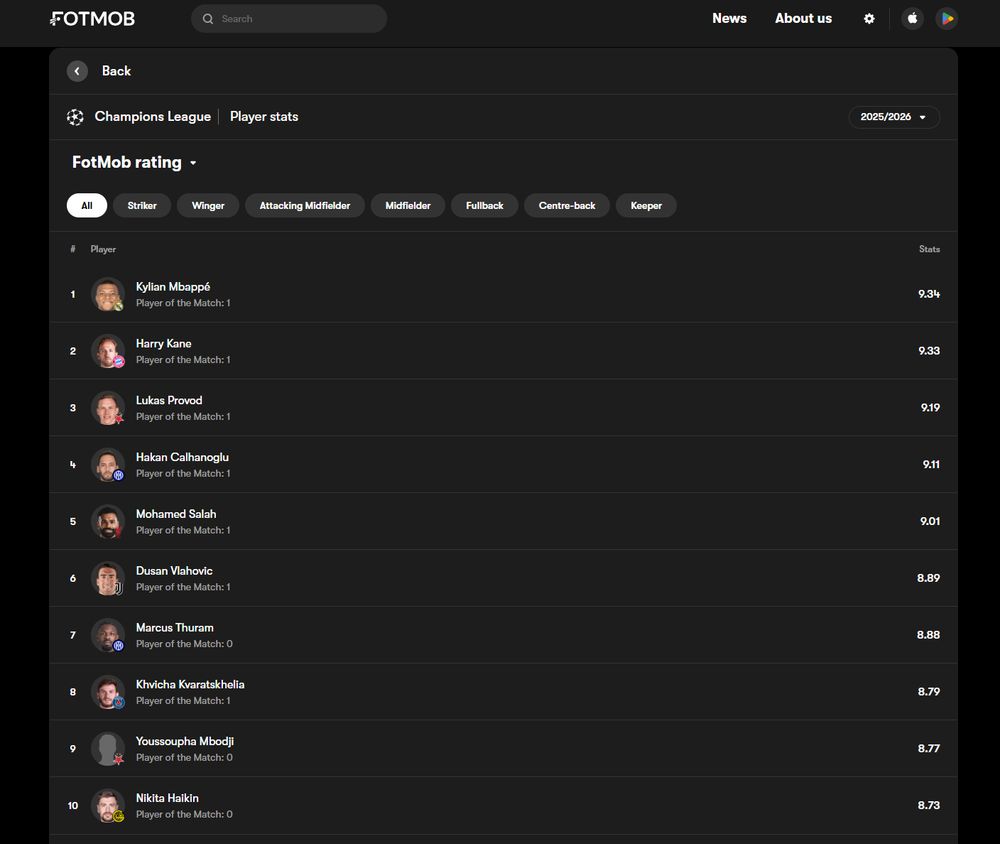Open Kylian Mbappé's name link
The image size is (1000, 844).
point(173,287)
